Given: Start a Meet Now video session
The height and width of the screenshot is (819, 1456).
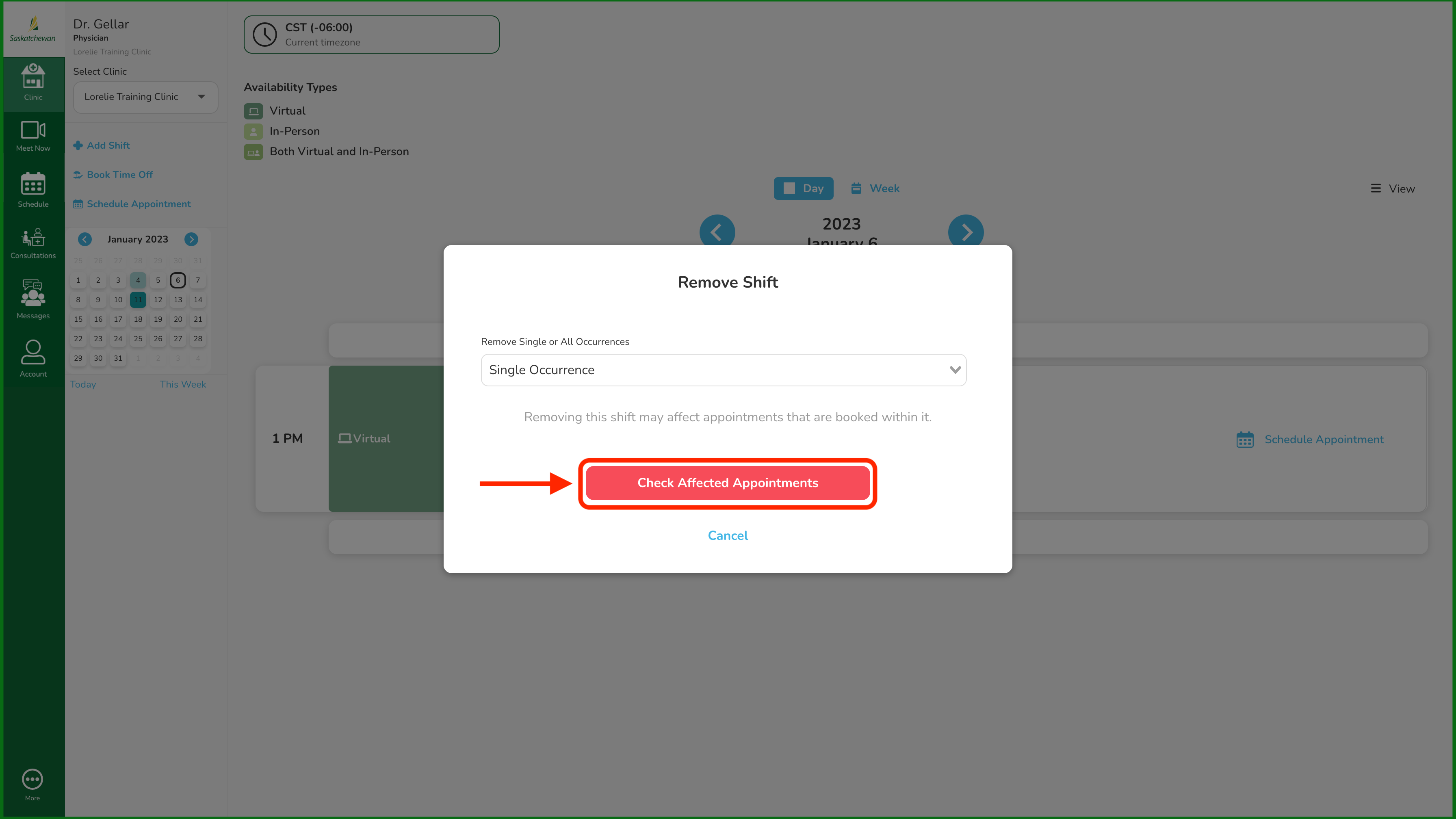Looking at the screenshot, I should pos(33,136).
